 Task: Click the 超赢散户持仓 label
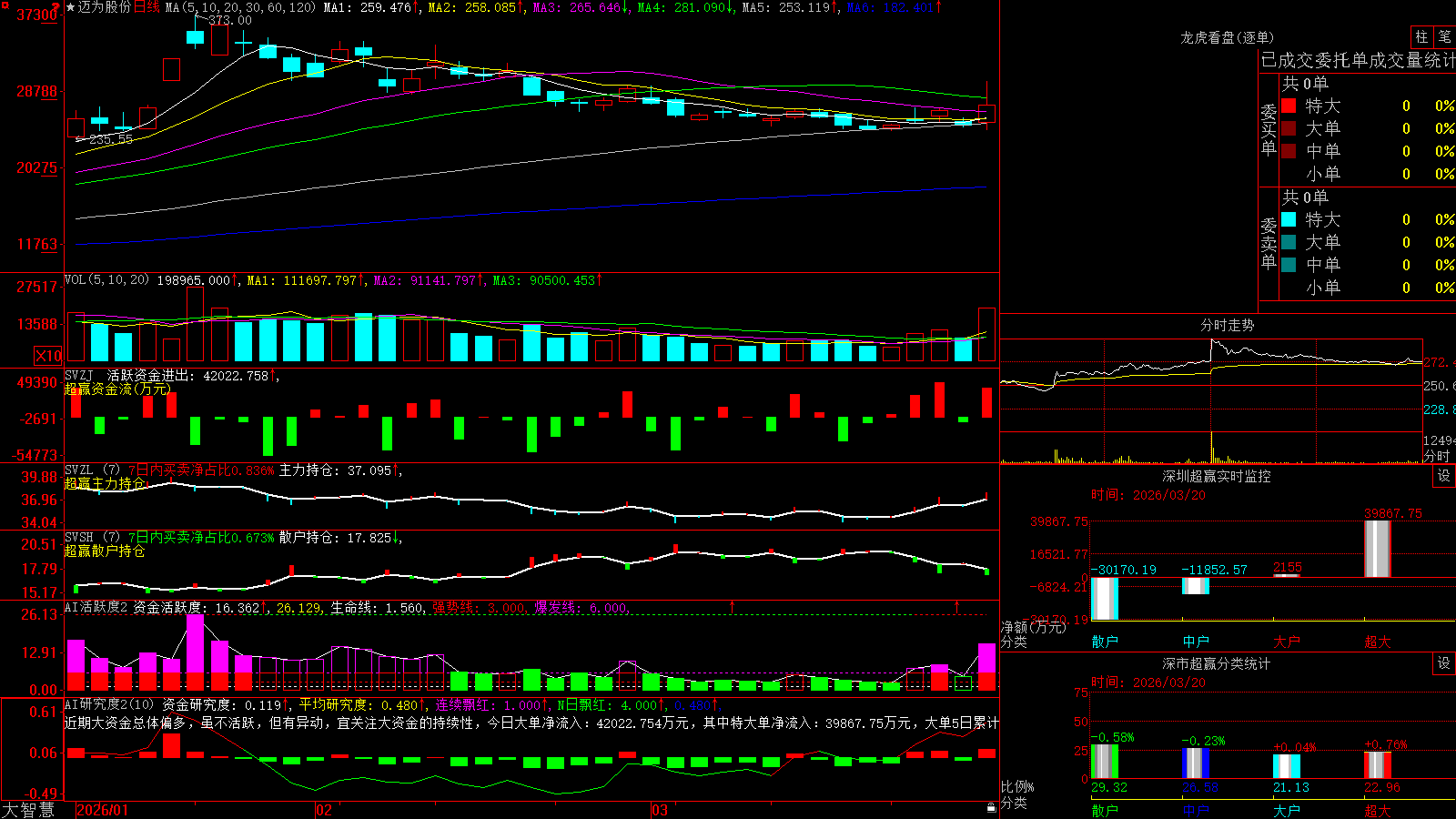[x=105, y=551]
